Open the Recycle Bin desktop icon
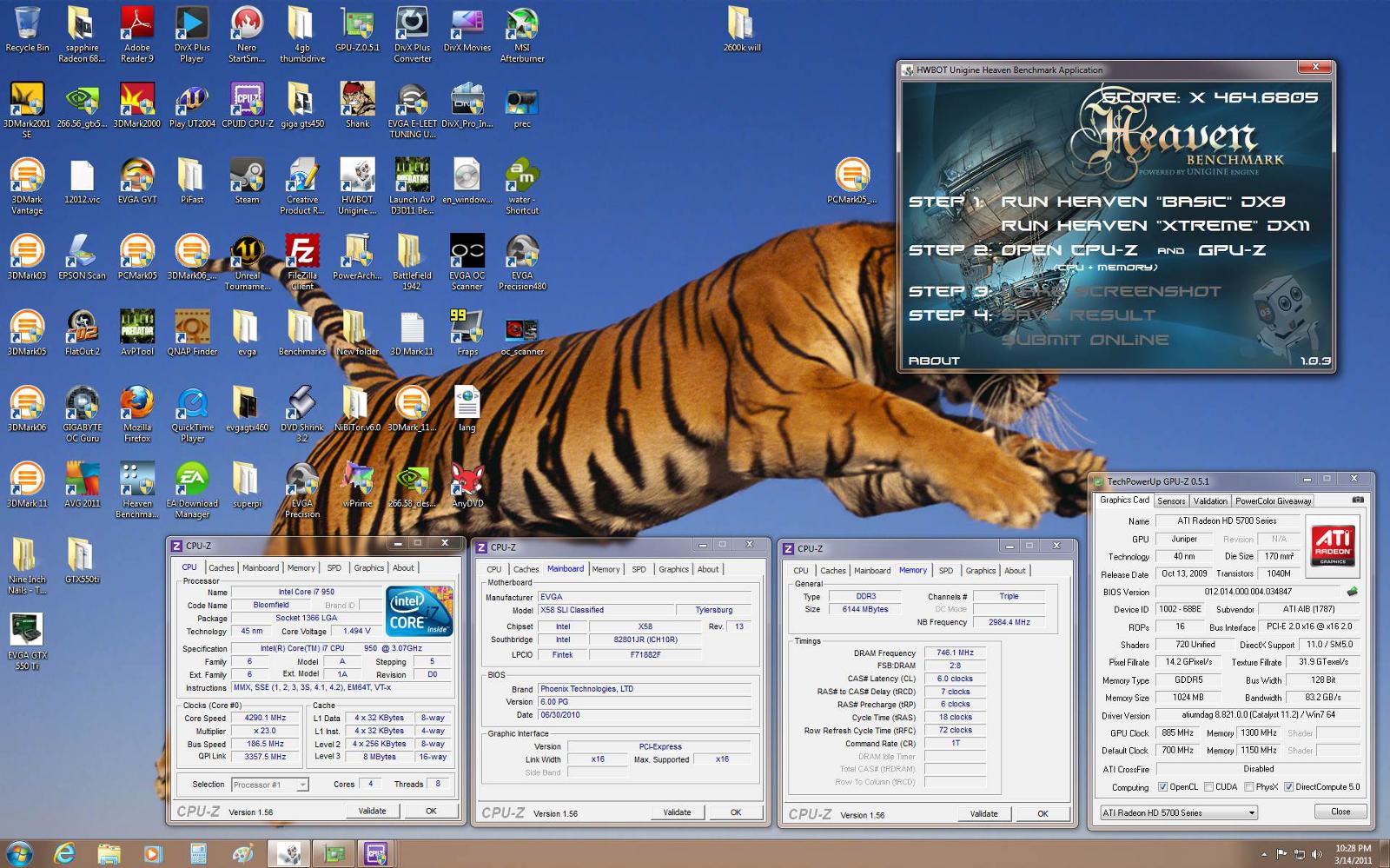The width and height of the screenshot is (1390, 868). 27,30
